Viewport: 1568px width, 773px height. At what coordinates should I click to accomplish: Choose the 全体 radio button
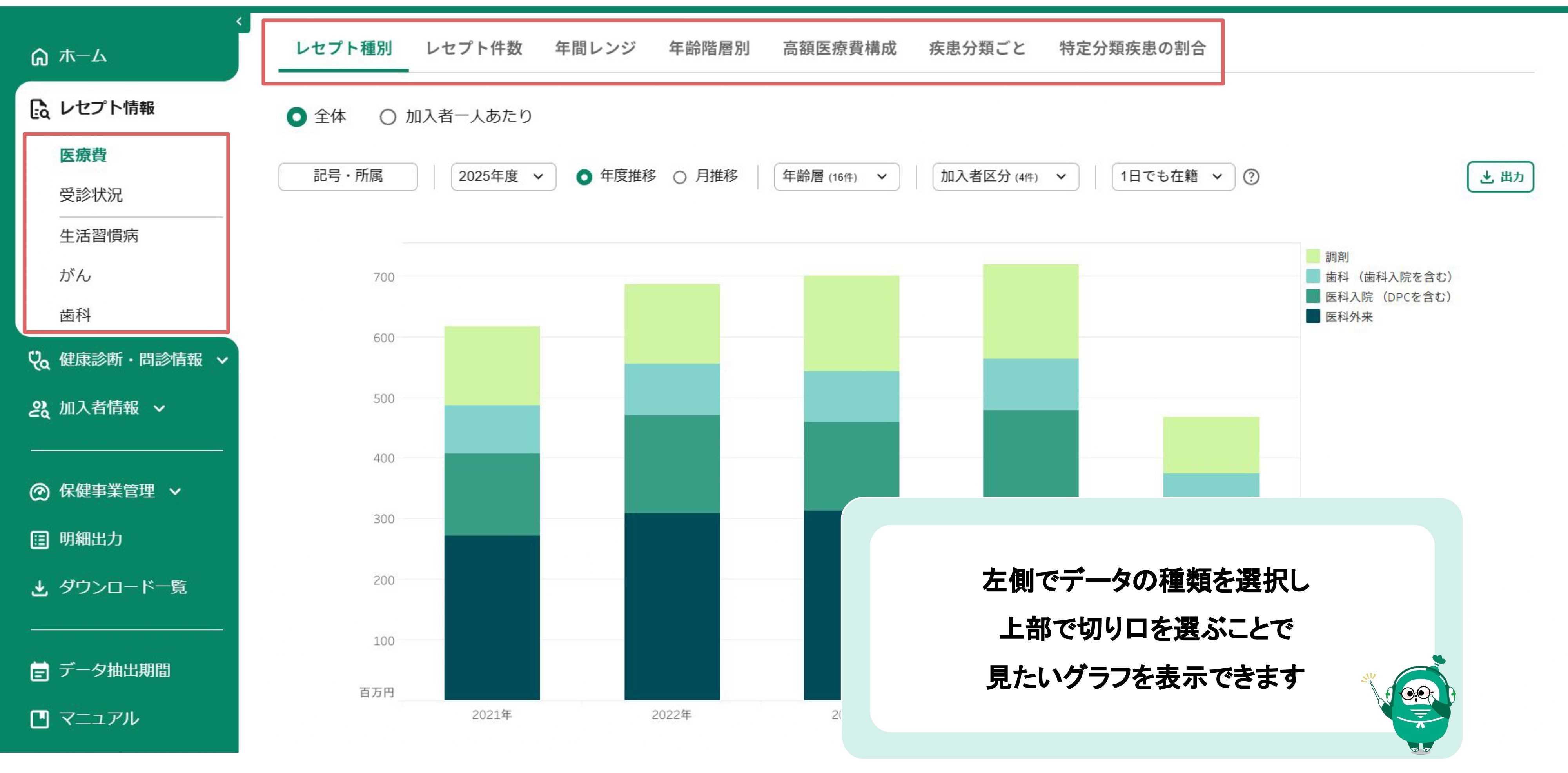(296, 117)
